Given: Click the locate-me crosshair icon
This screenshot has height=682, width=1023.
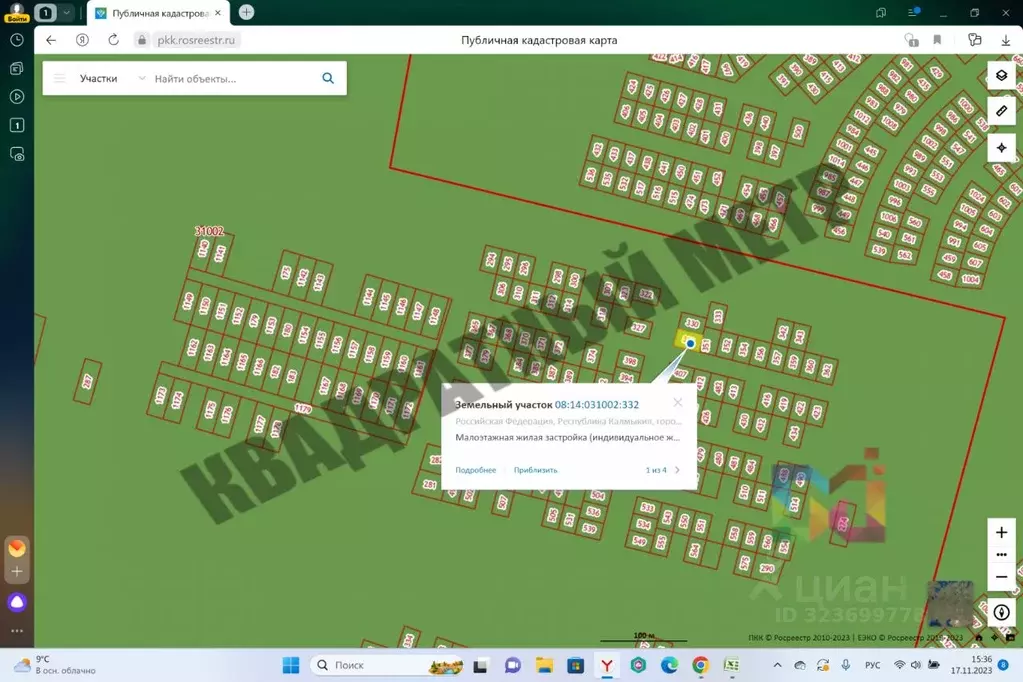Looking at the screenshot, I should (x=1001, y=148).
